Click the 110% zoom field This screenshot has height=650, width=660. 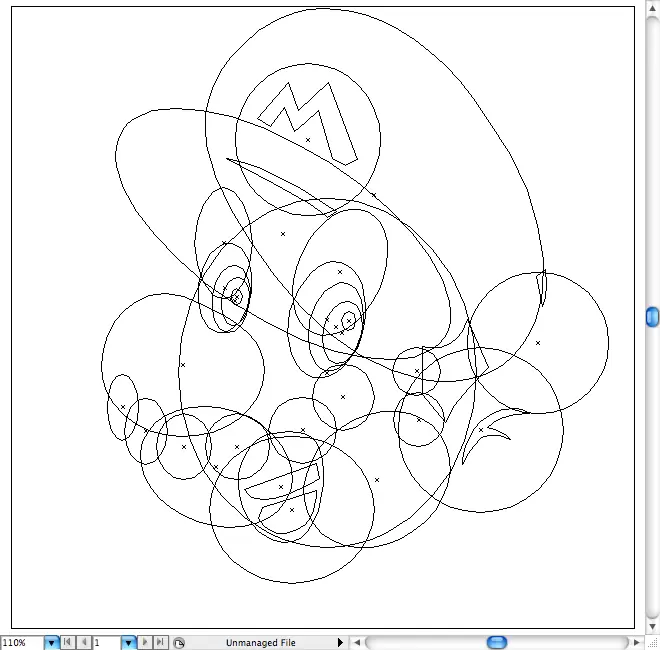(21, 643)
